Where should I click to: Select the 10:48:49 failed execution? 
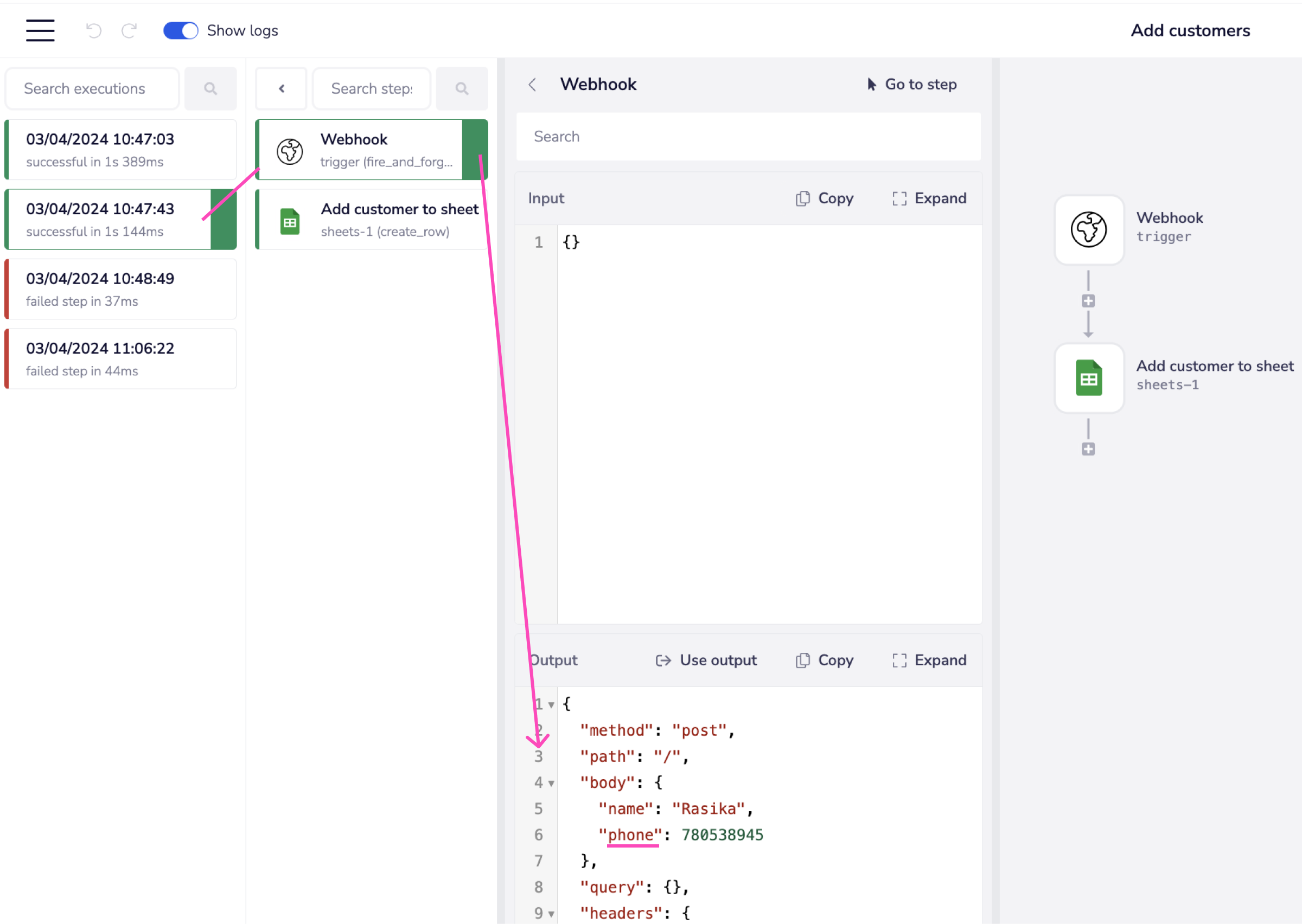tap(120, 289)
